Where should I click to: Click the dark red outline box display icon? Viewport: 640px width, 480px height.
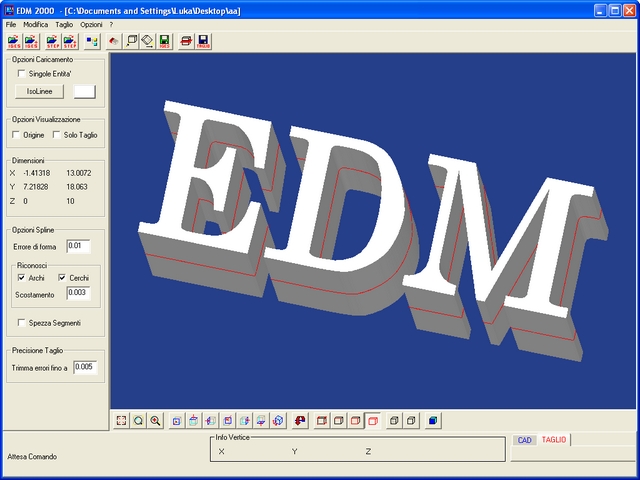pyautogui.click(x=356, y=420)
